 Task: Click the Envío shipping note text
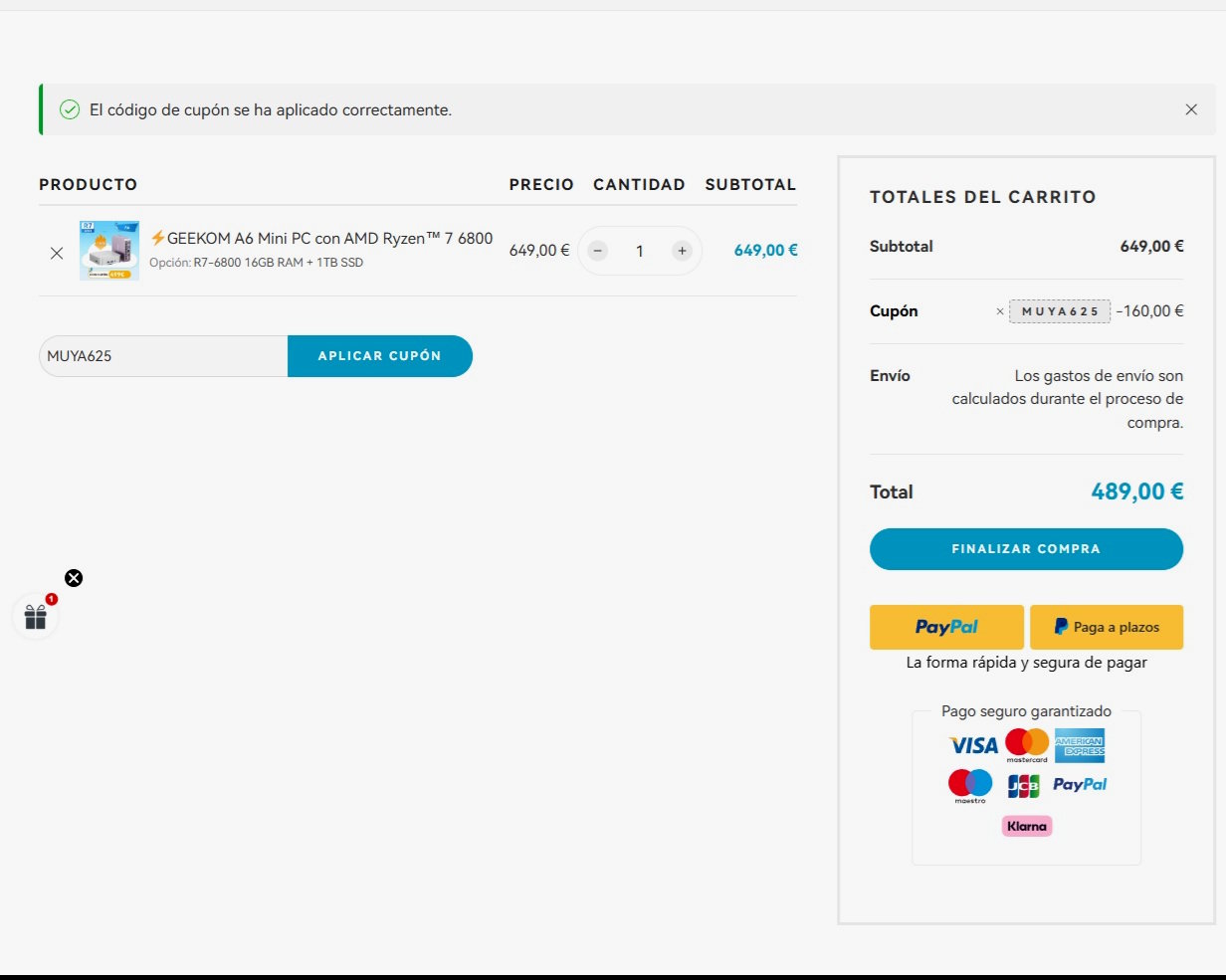1068,399
